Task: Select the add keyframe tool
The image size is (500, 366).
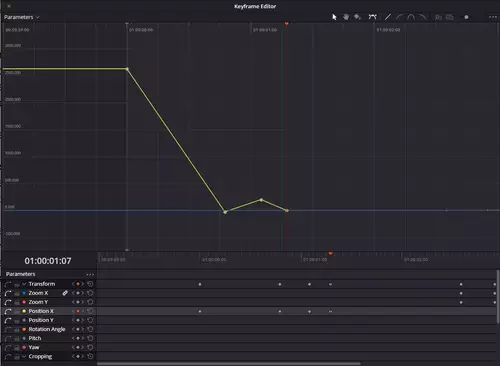Action: coord(357,17)
